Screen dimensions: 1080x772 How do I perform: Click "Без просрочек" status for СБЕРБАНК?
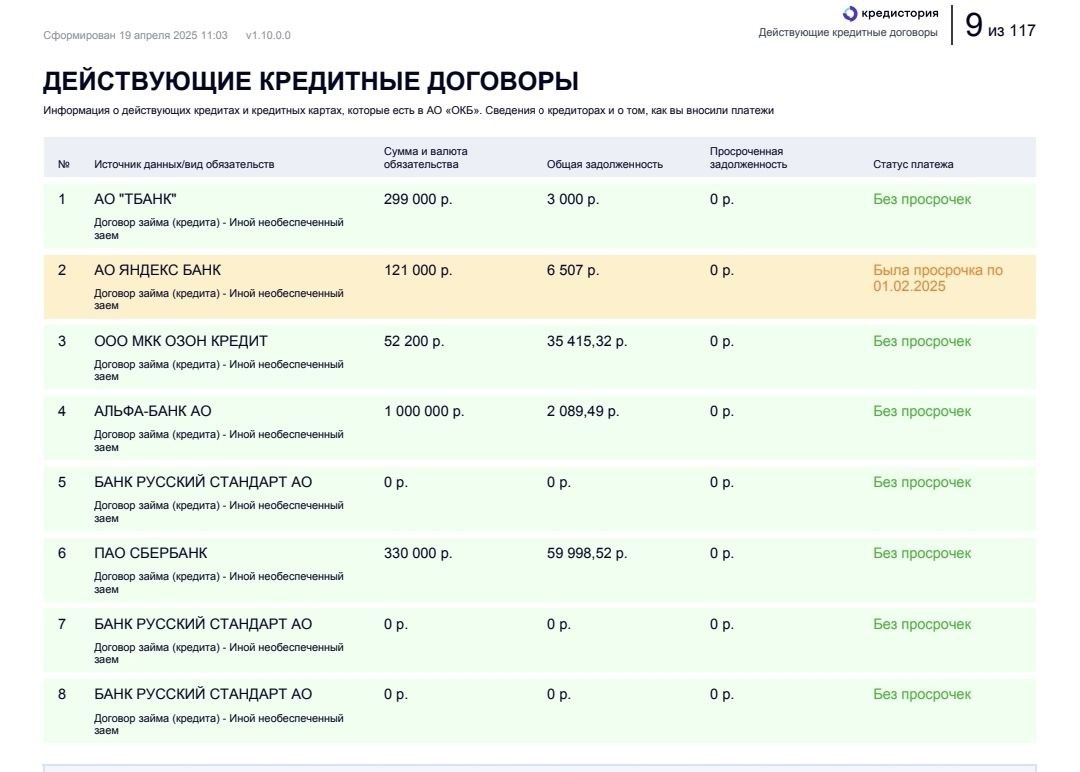pos(922,553)
